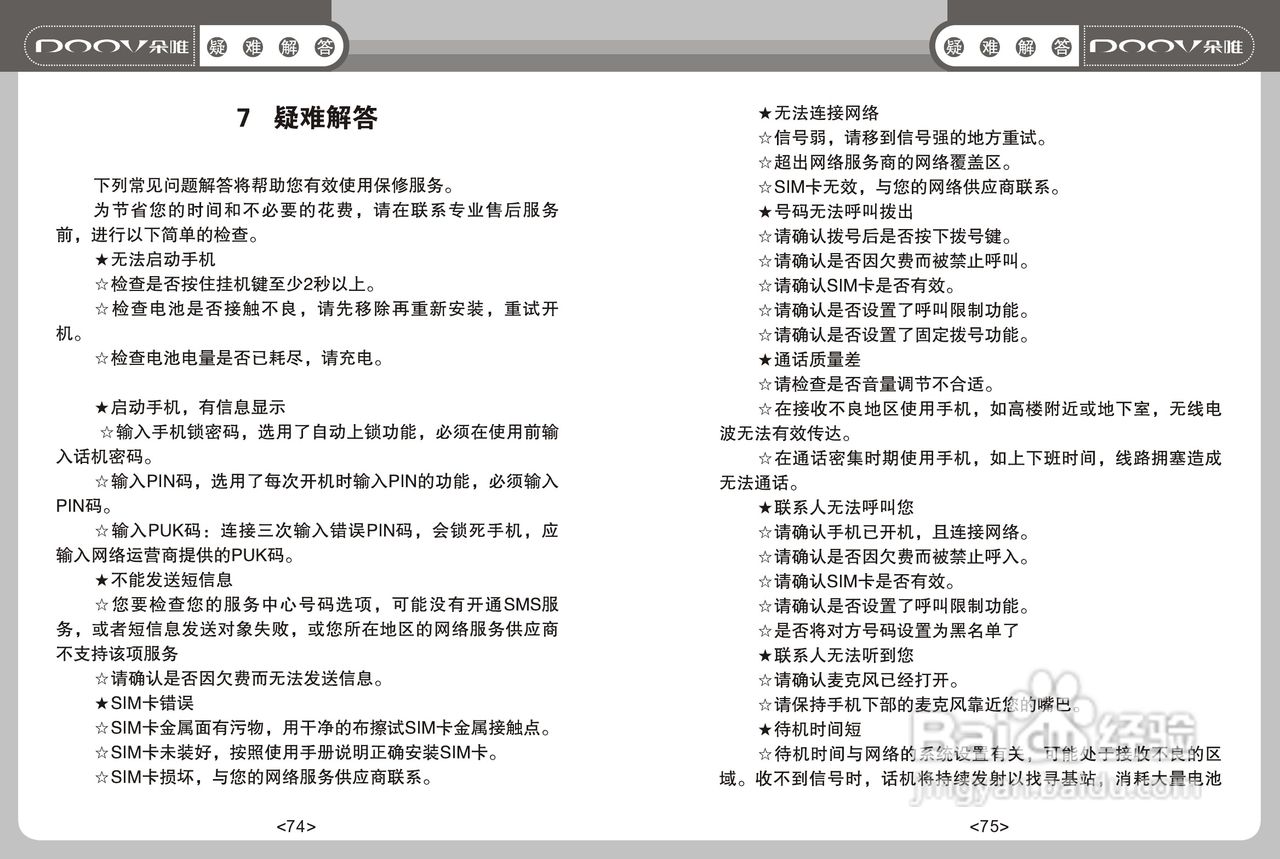The height and width of the screenshot is (859, 1280).
Task: Click the heading "★待机时间短"
Action: pos(809,729)
